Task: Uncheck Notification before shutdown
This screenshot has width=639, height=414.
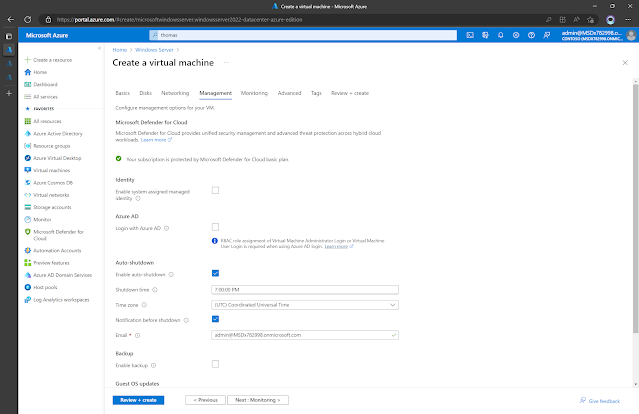Action: click(215, 319)
